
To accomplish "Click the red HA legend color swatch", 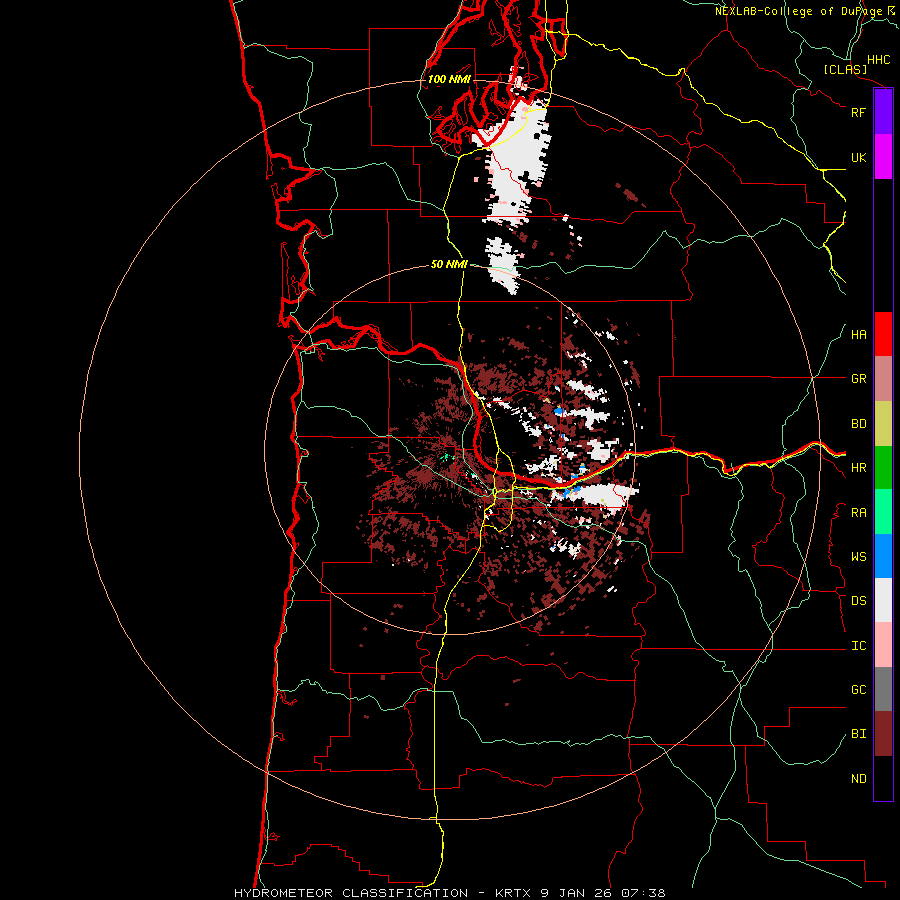I will click(883, 334).
